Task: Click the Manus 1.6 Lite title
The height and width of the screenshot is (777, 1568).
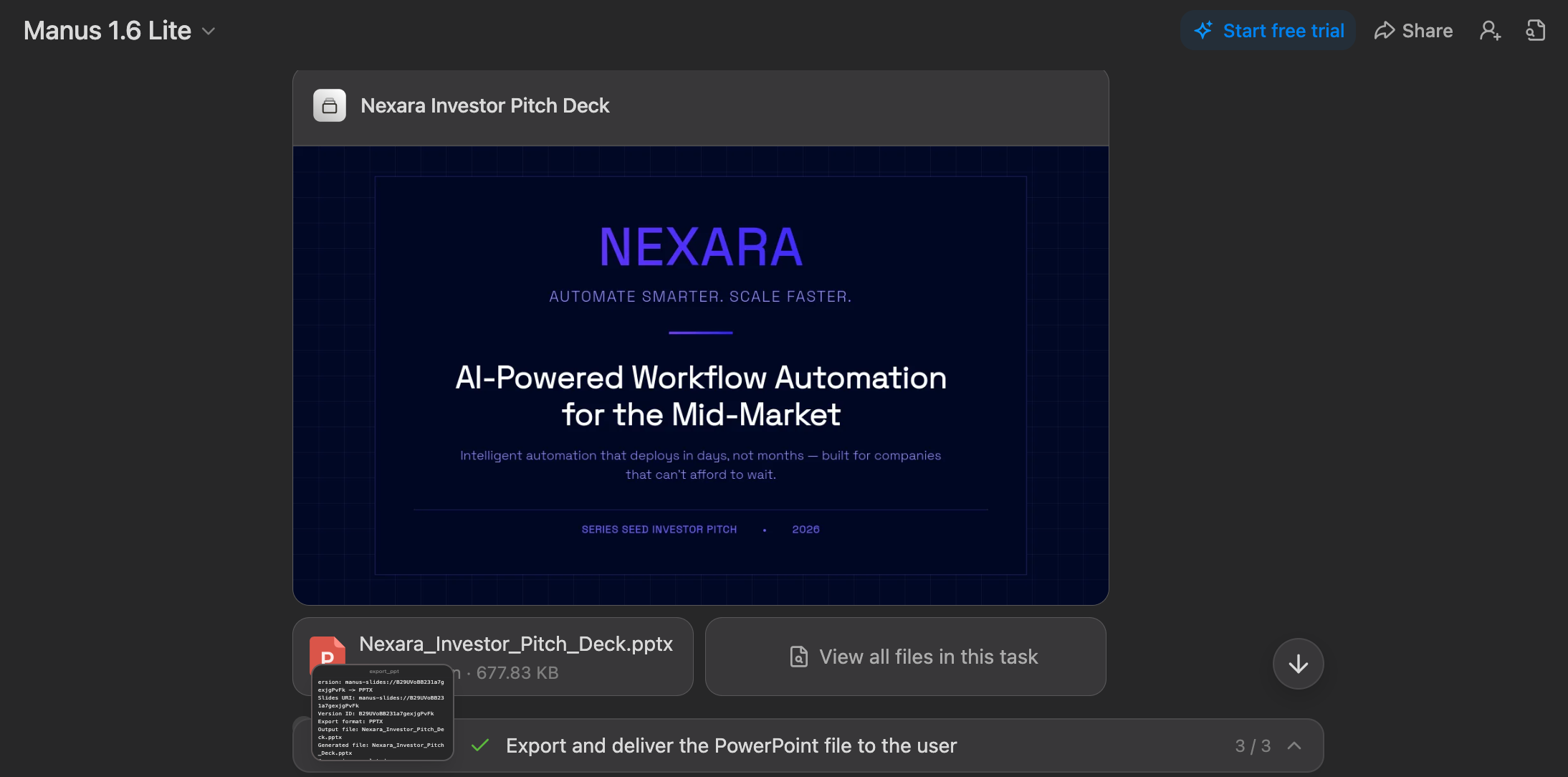Action: 107,31
